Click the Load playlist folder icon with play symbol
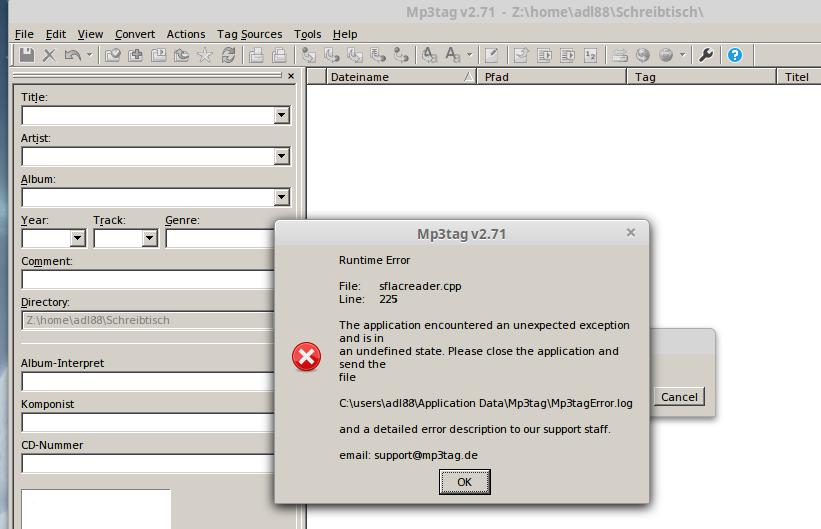This screenshot has width=821, height=529. click(x=159, y=54)
